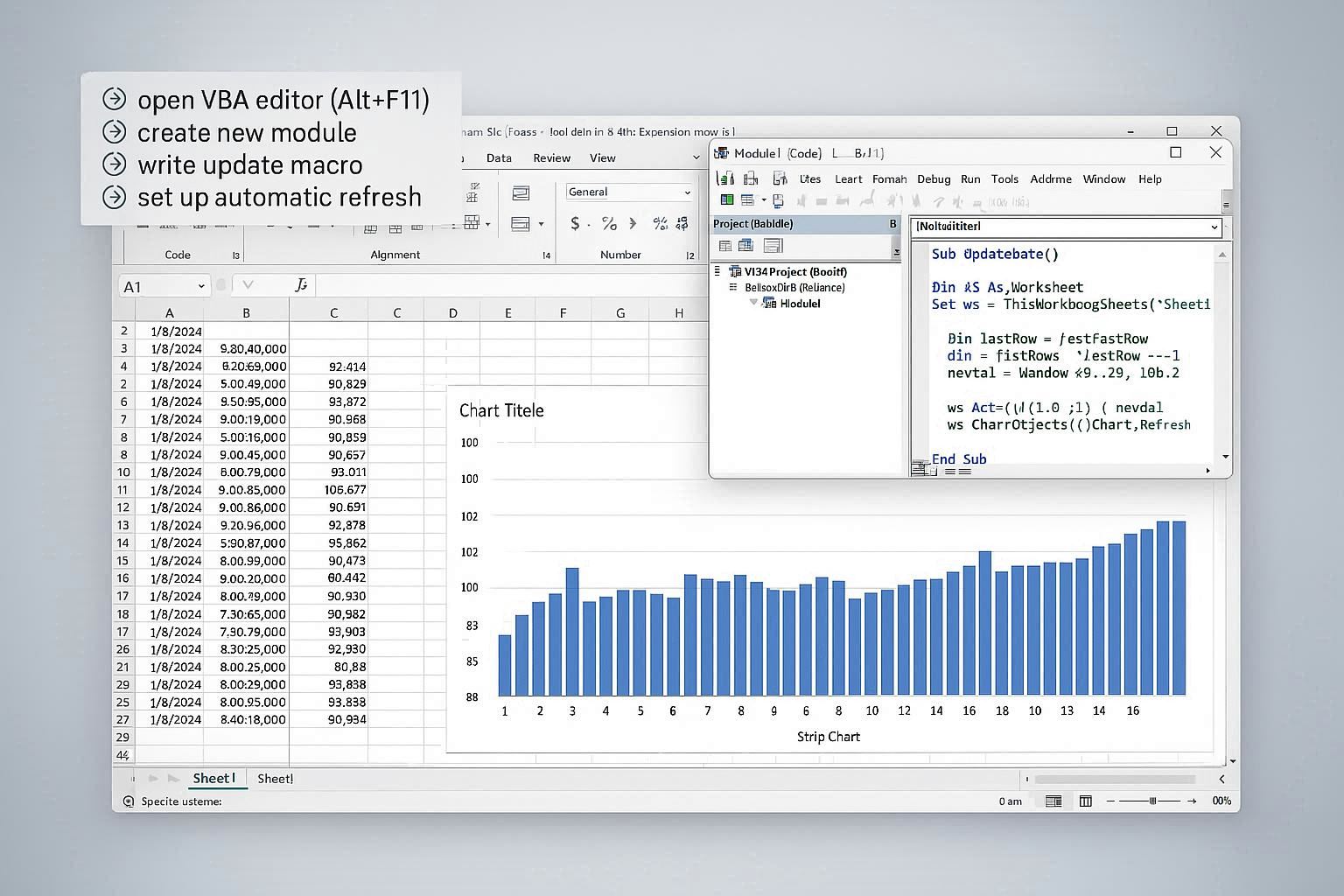The image size is (1344, 896).
Task: Open the Run menu in VBA editor
Action: [x=970, y=178]
